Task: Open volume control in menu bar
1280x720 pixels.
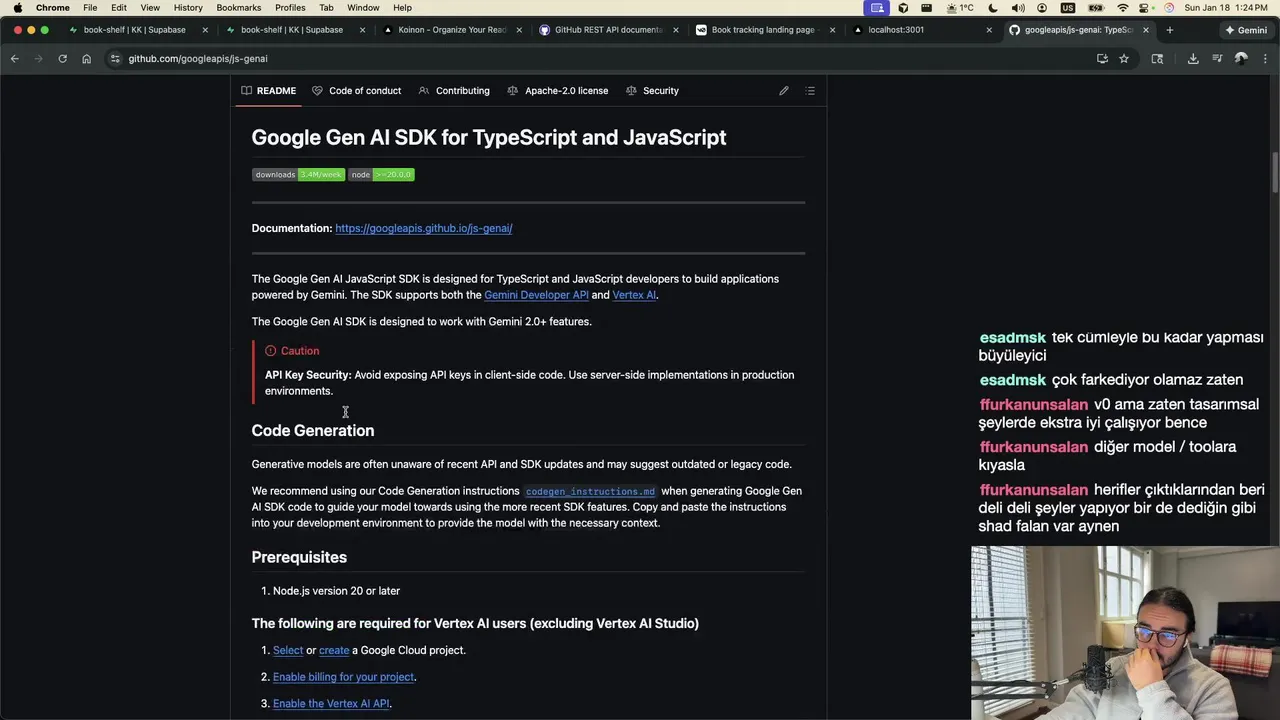Action: coord(1018,7)
